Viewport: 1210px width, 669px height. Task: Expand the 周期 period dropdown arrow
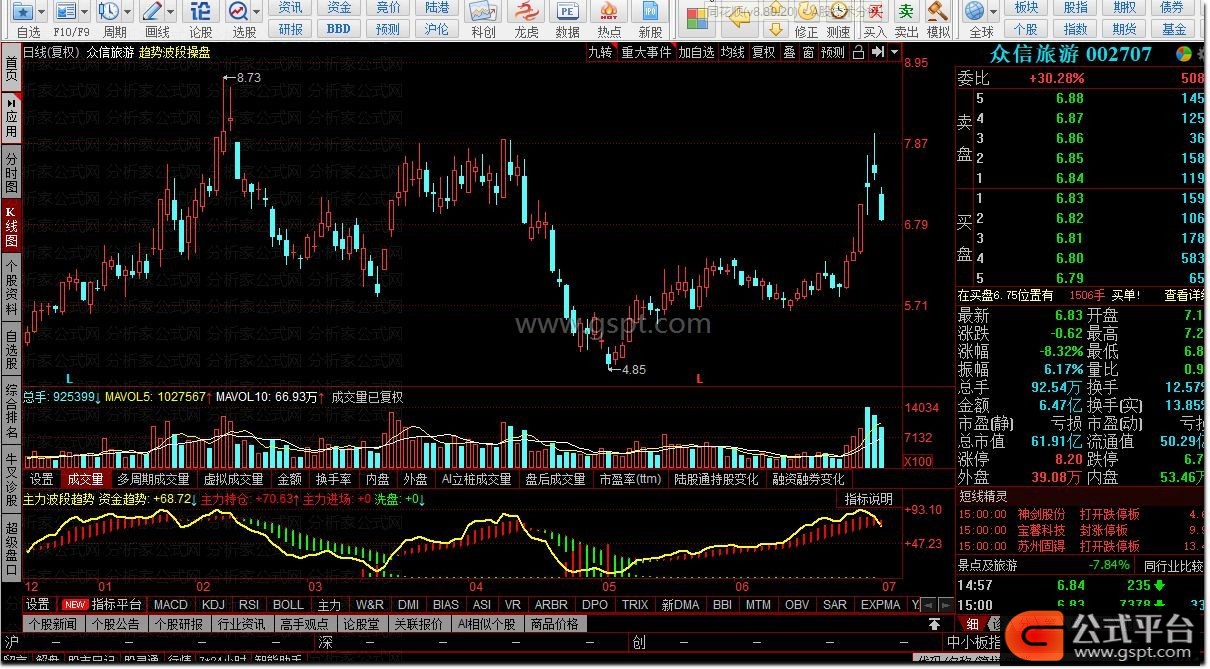pyautogui.click(x=128, y=12)
